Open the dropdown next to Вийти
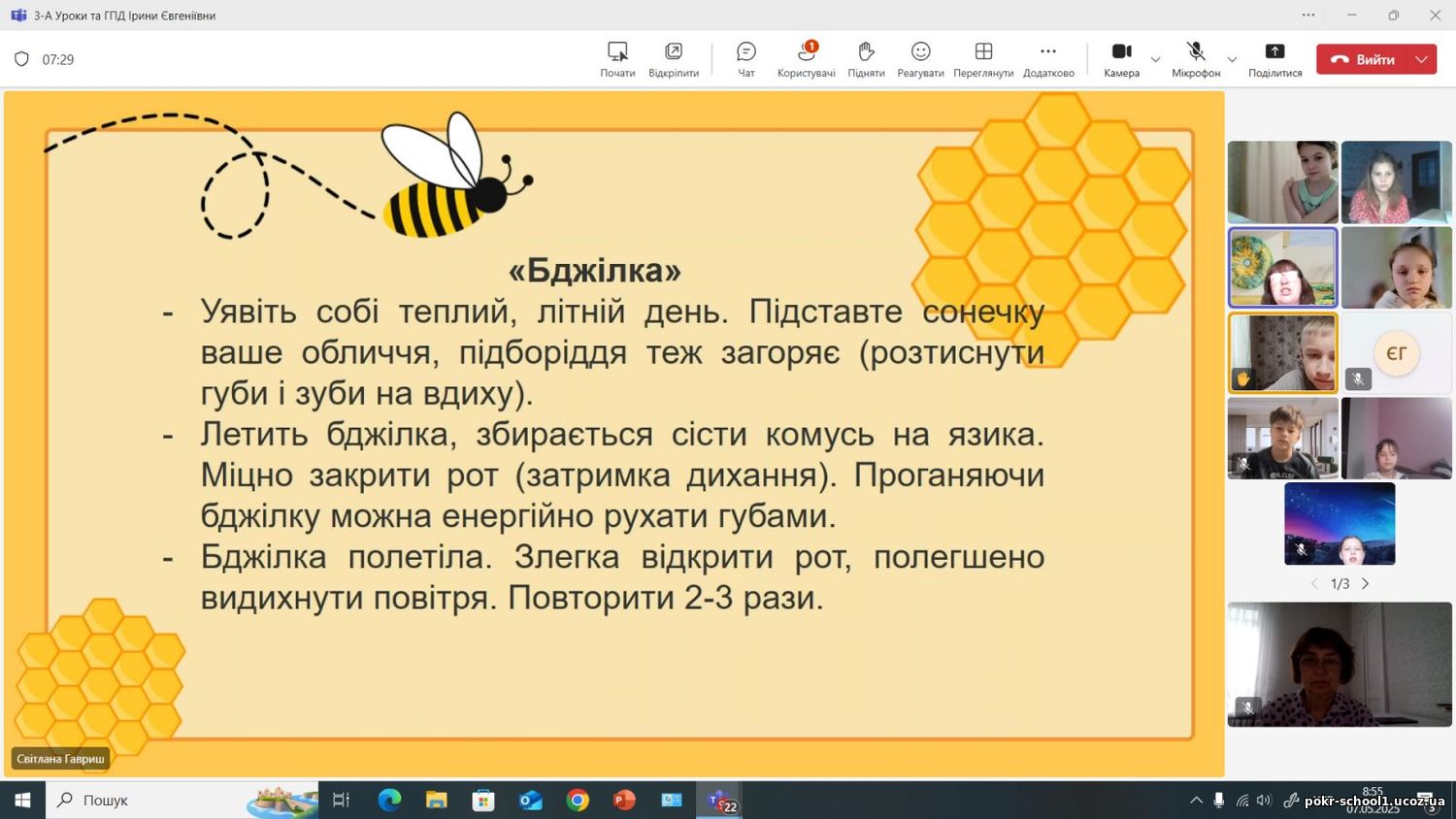Viewport: 1456px width, 819px height. pyautogui.click(x=1422, y=59)
